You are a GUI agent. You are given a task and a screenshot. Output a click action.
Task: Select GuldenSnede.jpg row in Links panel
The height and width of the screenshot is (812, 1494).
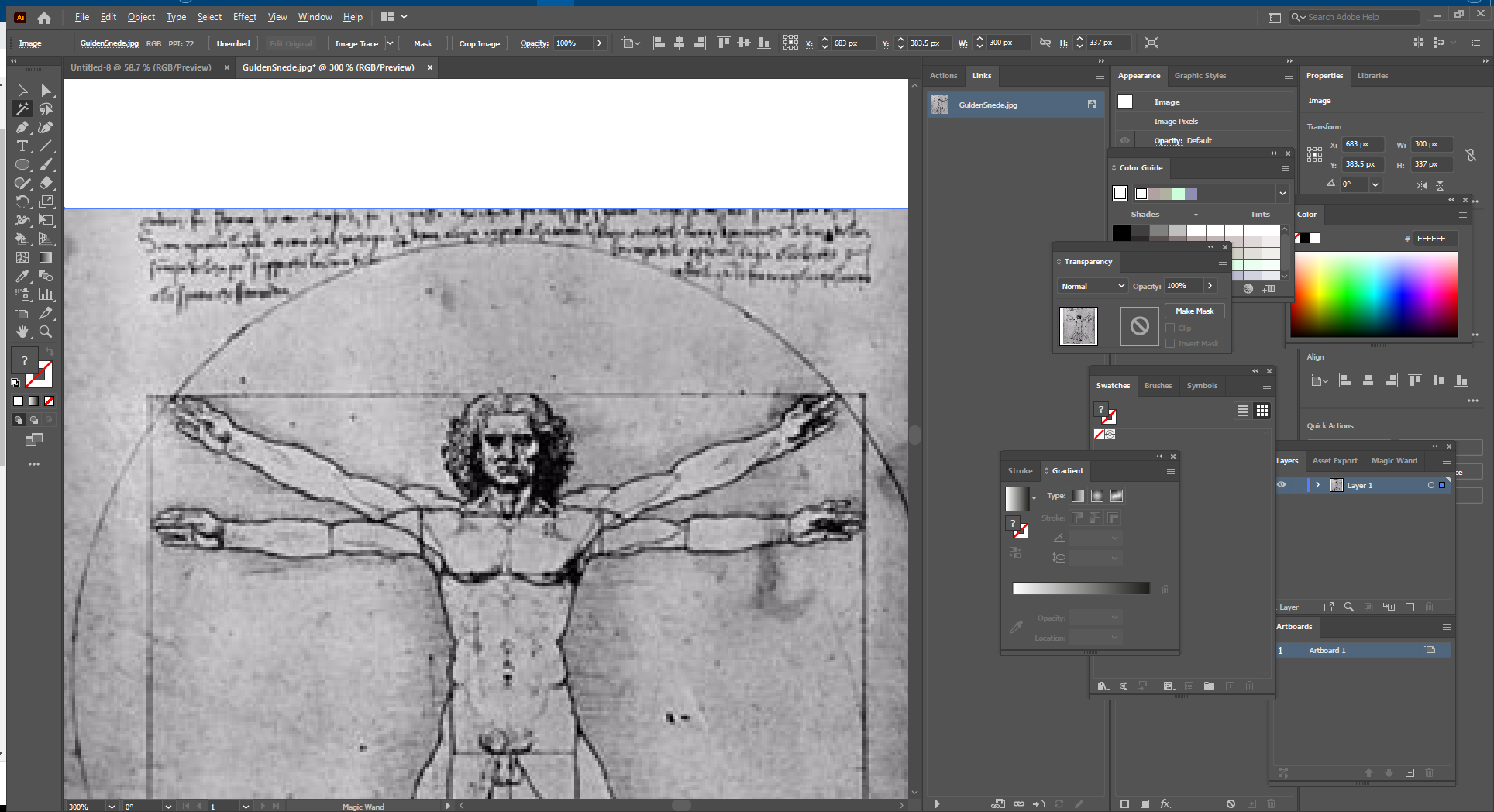point(1016,105)
